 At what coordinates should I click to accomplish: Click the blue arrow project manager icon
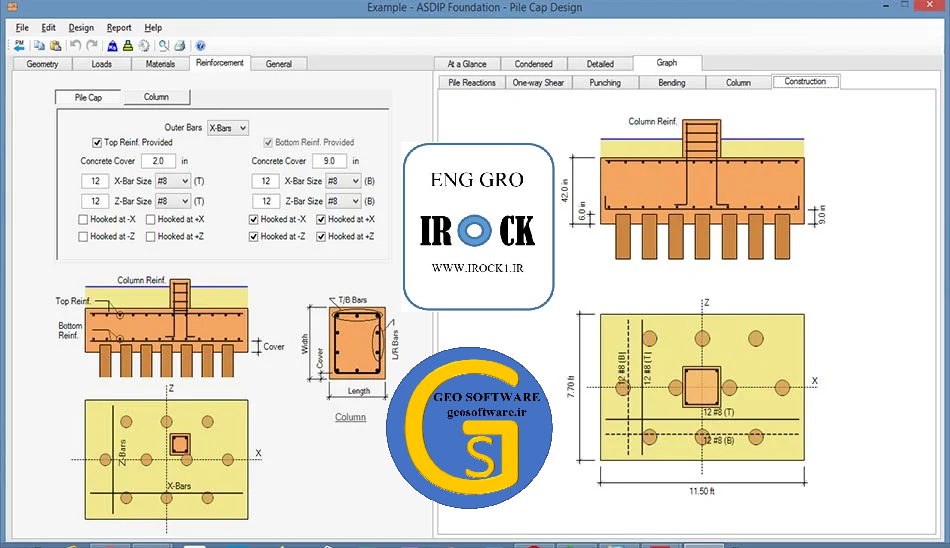coord(19,46)
